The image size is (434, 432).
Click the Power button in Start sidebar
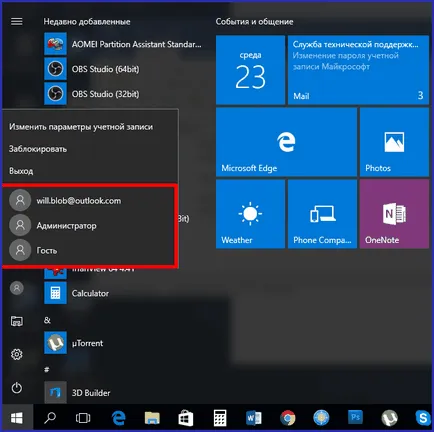(17, 388)
